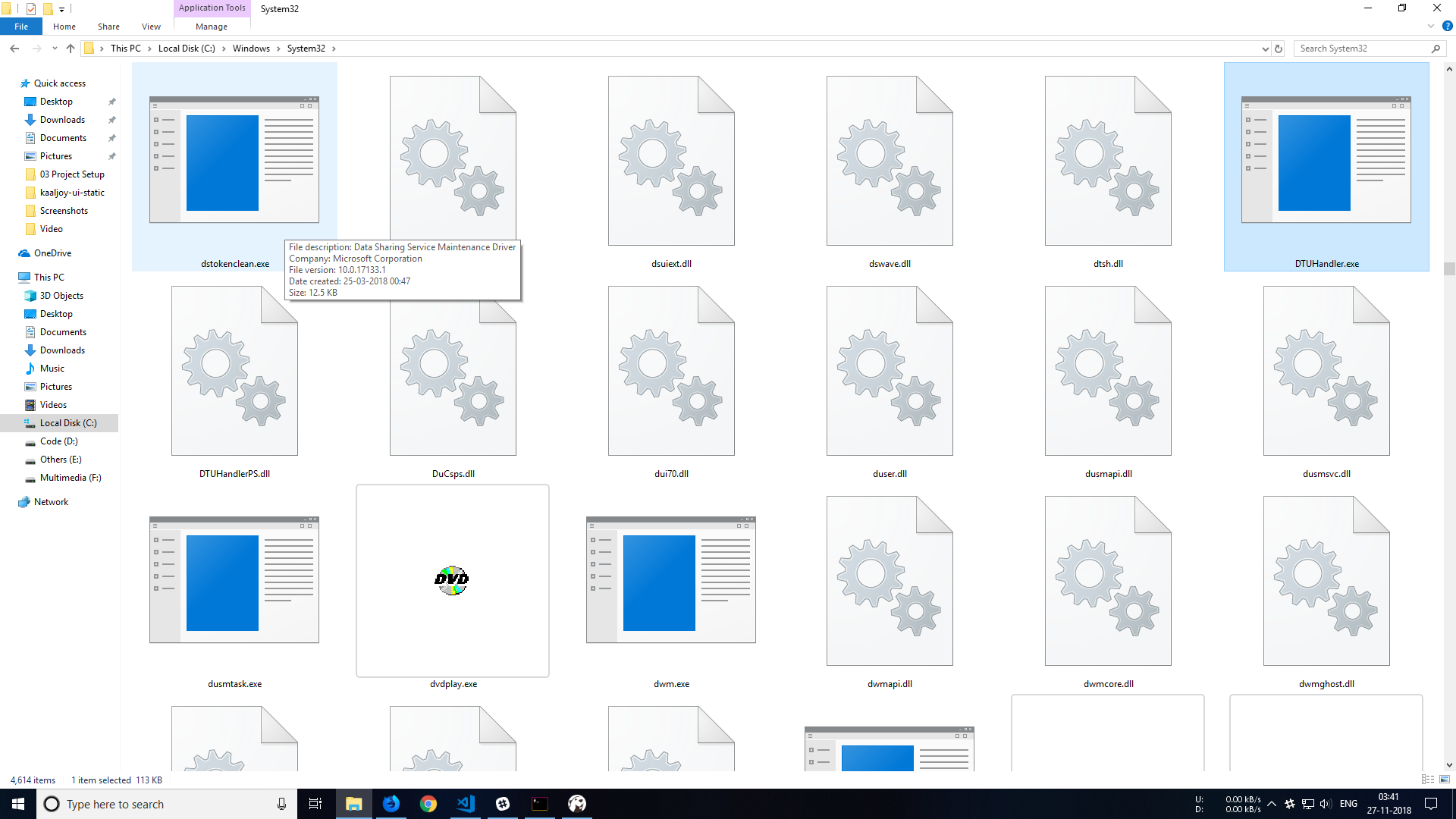Image resolution: width=1456 pixels, height=819 pixels.
Task: Click the vertical scrollbar down arrow
Action: (1449, 765)
